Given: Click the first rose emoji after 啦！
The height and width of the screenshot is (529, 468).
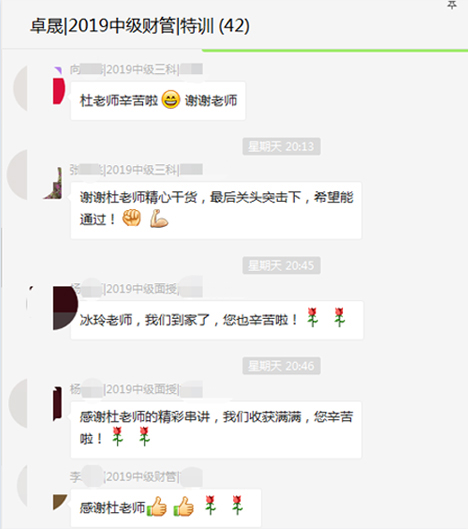Looking at the screenshot, I should [x=117, y=437].
